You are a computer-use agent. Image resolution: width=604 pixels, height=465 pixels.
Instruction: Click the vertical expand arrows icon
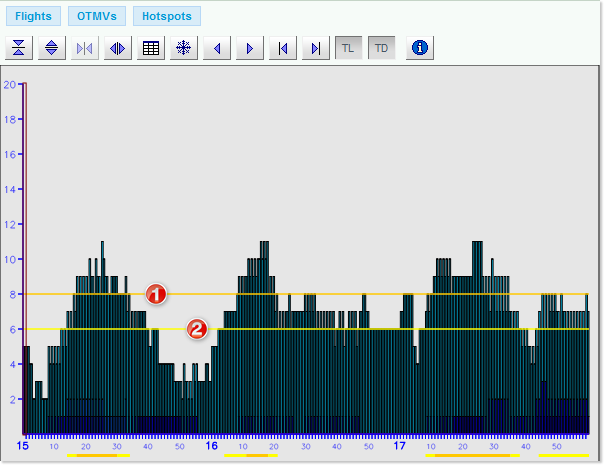pyautogui.click(x=52, y=48)
